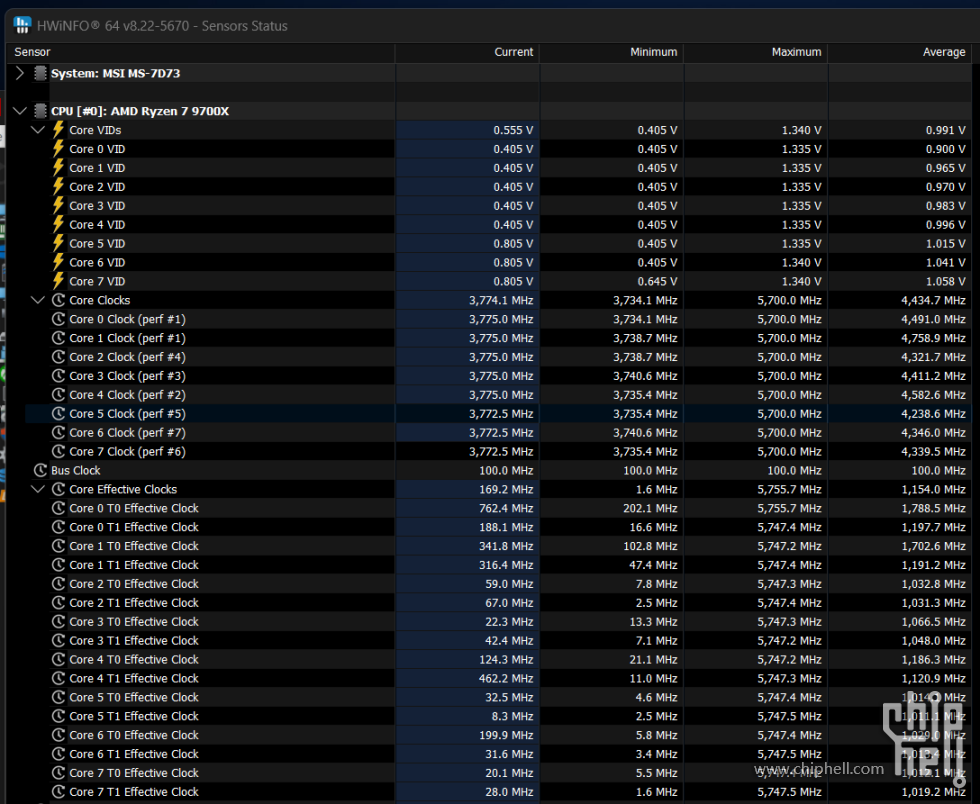Click Bus Clock current value 100.0 MHz
980x804 pixels.
coord(508,470)
